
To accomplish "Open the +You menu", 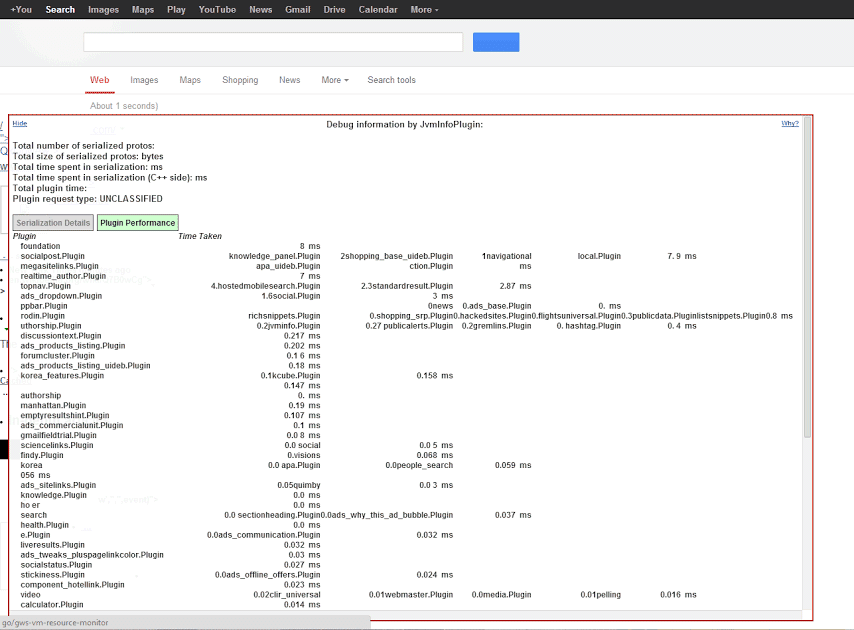I will tap(20, 9).
